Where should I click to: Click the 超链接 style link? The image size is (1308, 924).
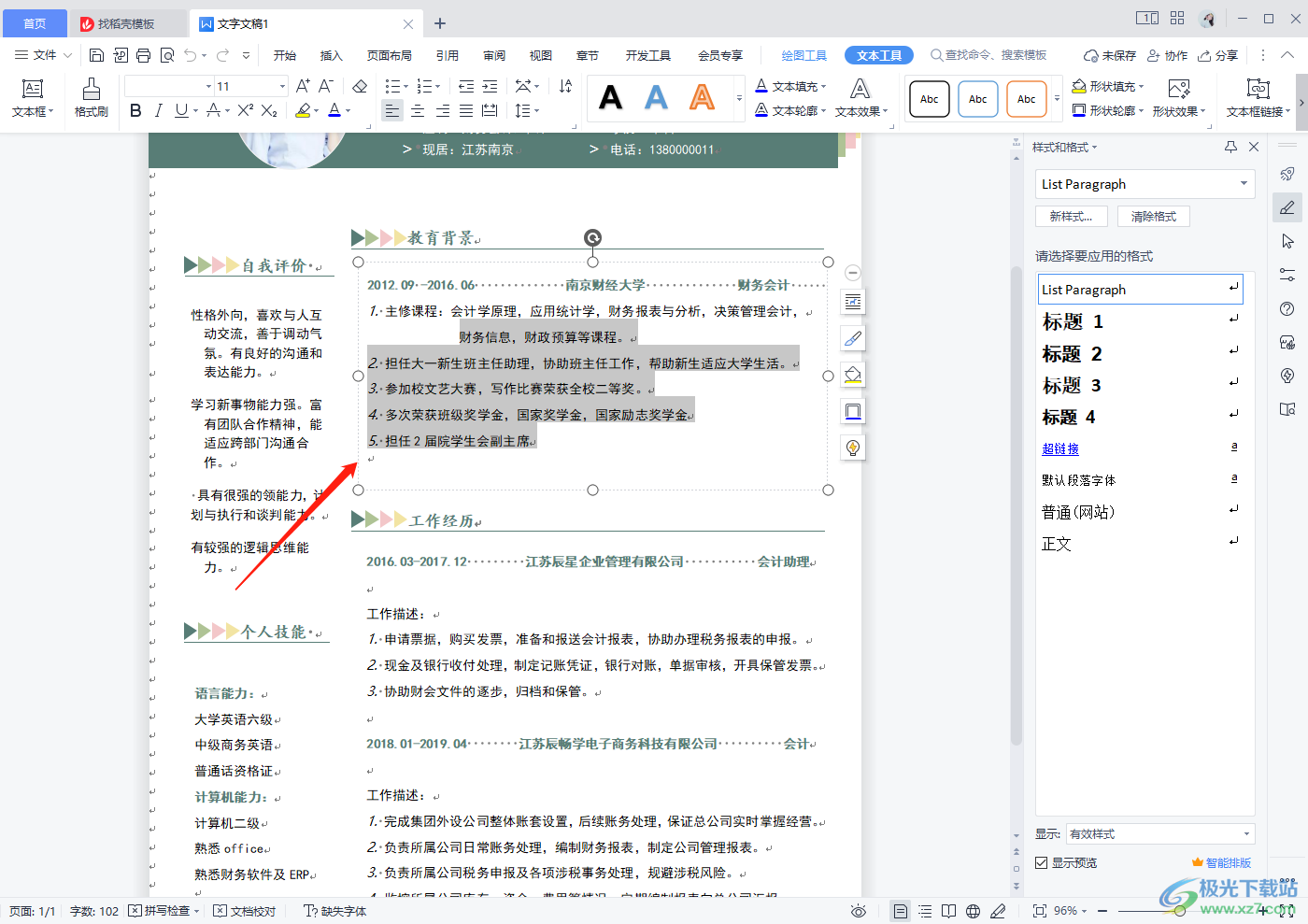[1060, 449]
